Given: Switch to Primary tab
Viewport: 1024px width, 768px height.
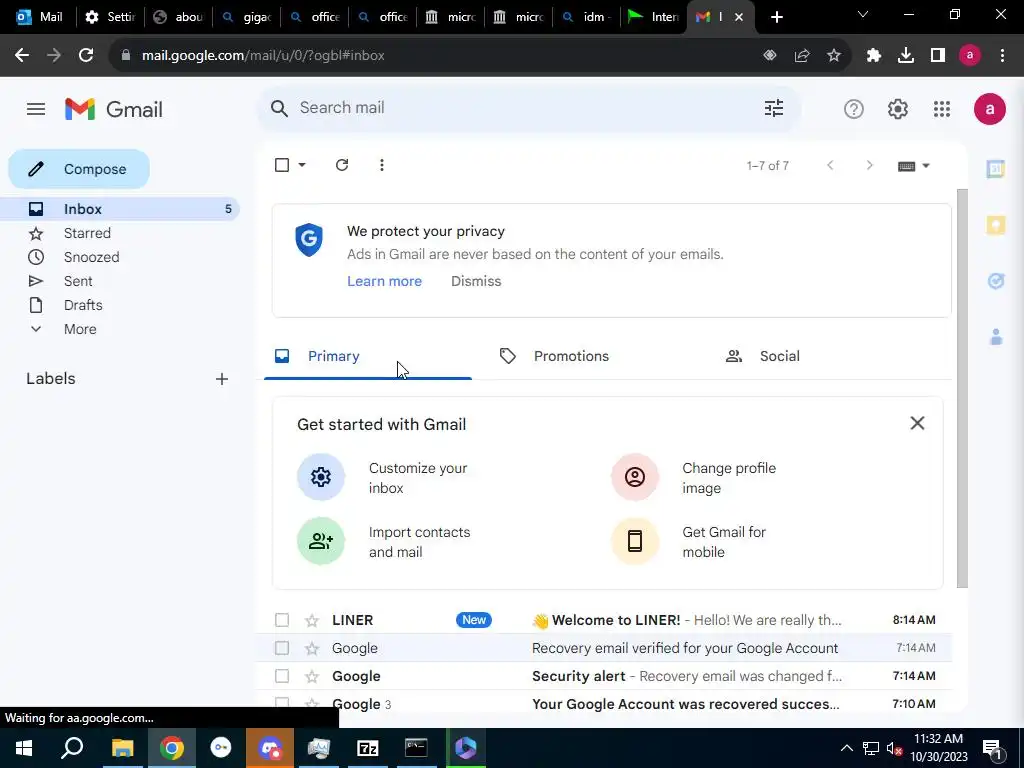Looking at the screenshot, I should click(368, 356).
